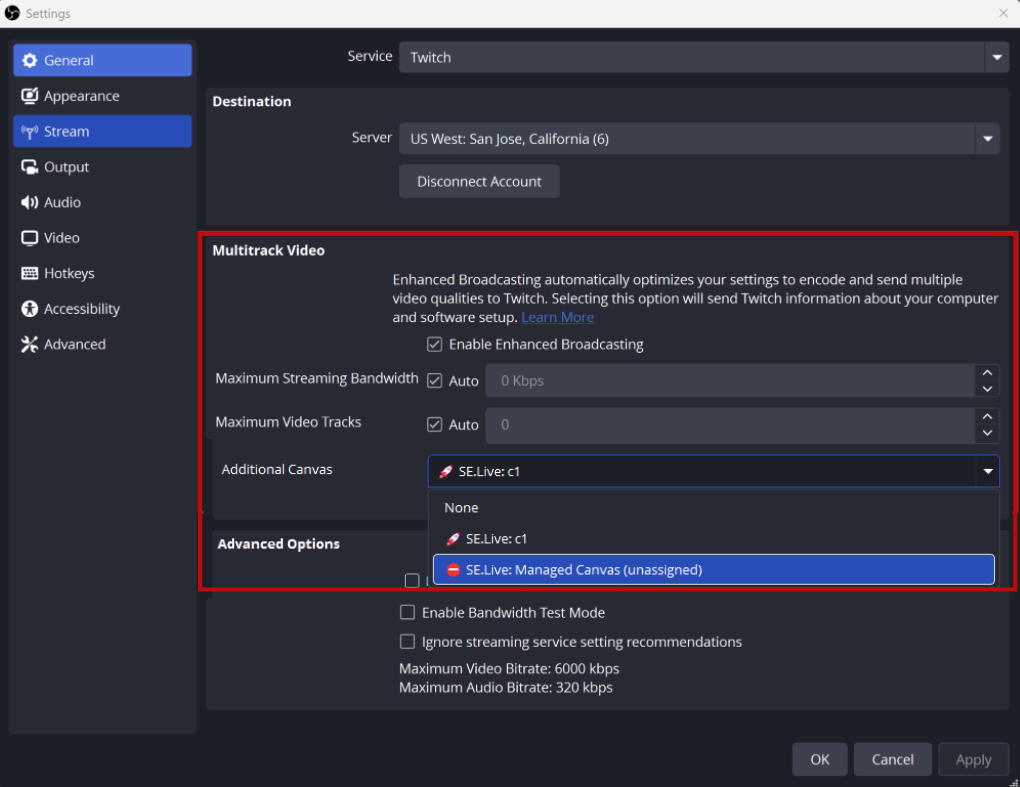The height and width of the screenshot is (787, 1020).
Task: Toggle Auto for Maximum Streaming Bandwidth
Action: click(435, 381)
